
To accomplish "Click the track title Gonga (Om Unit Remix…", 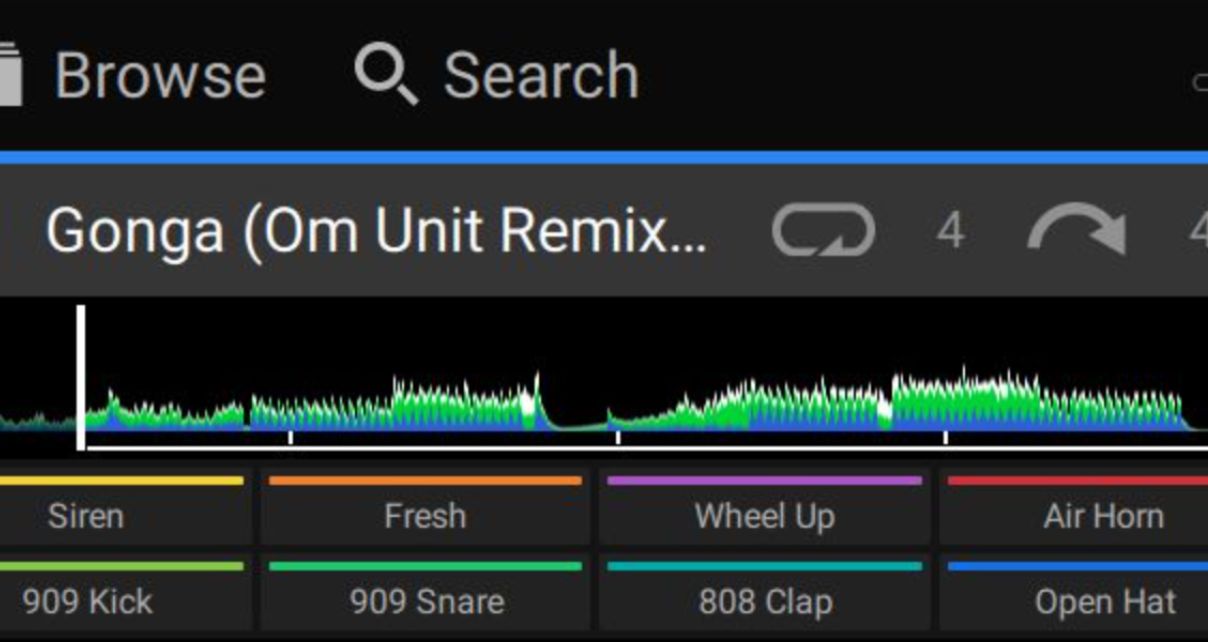I will (x=376, y=231).
